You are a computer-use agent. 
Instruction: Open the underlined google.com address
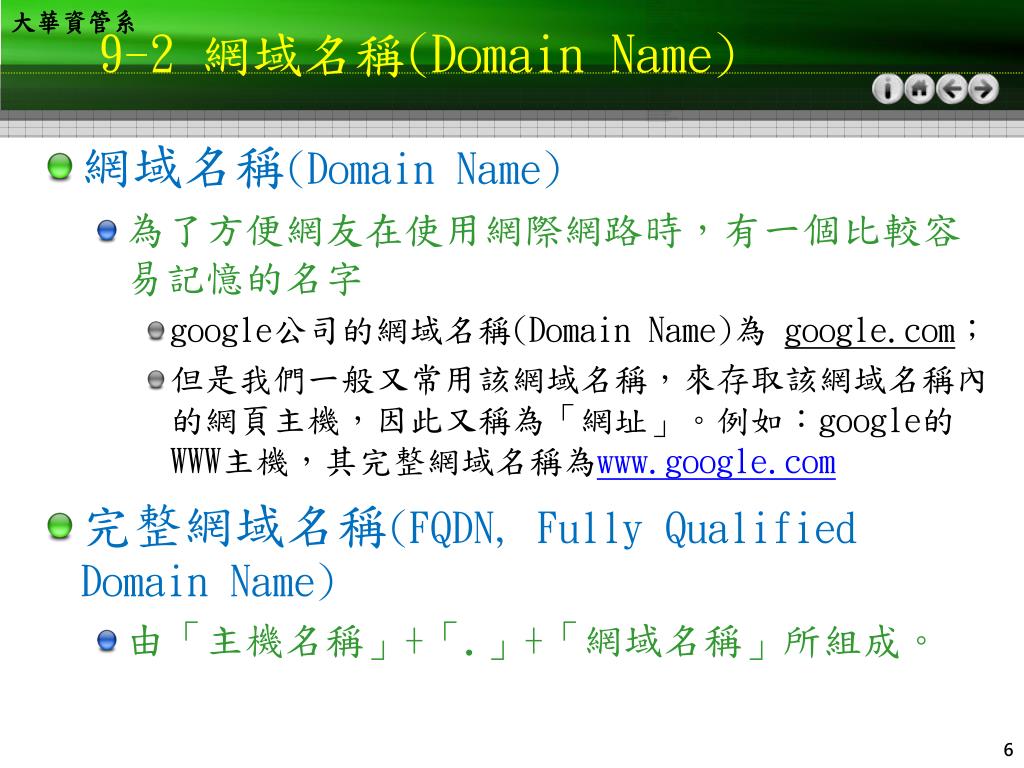click(869, 331)
